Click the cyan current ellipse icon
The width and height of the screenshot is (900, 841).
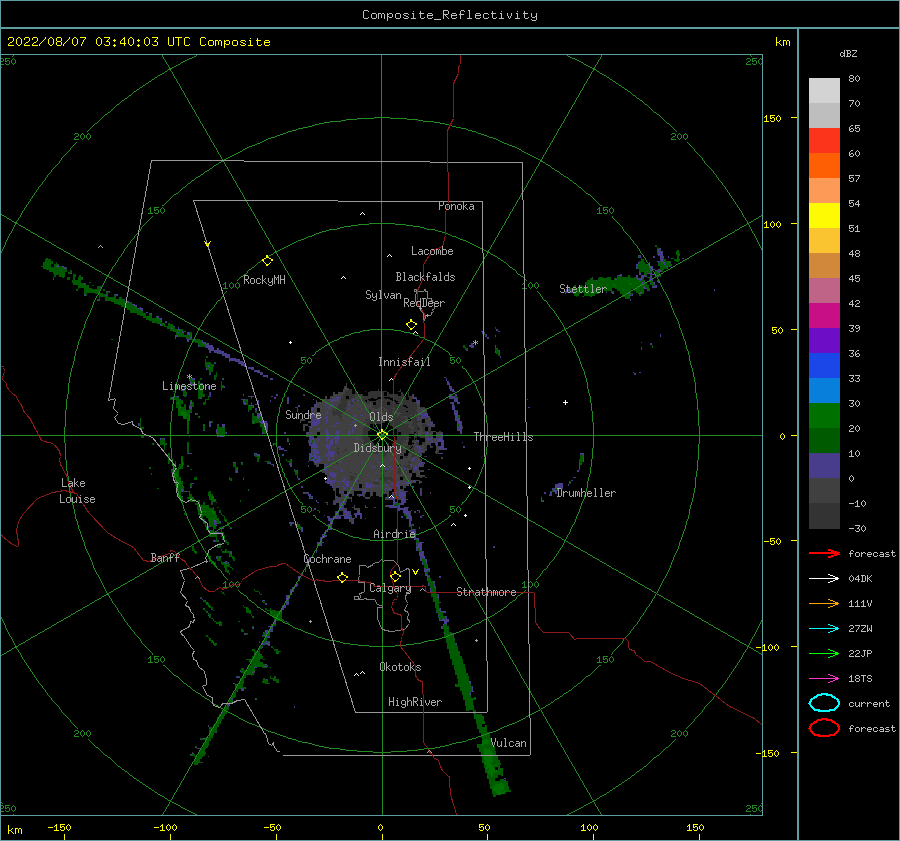tap(824, 703)
